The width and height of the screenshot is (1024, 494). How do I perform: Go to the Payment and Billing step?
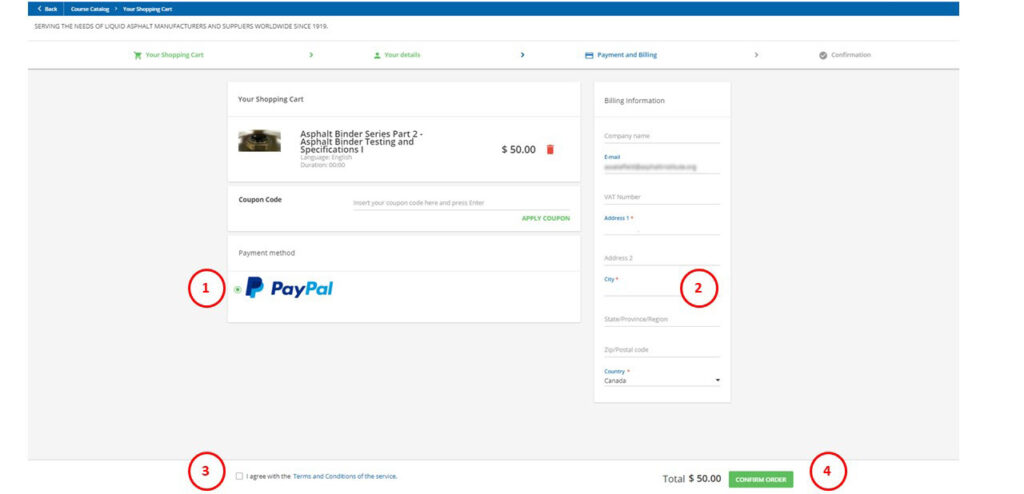621,56
